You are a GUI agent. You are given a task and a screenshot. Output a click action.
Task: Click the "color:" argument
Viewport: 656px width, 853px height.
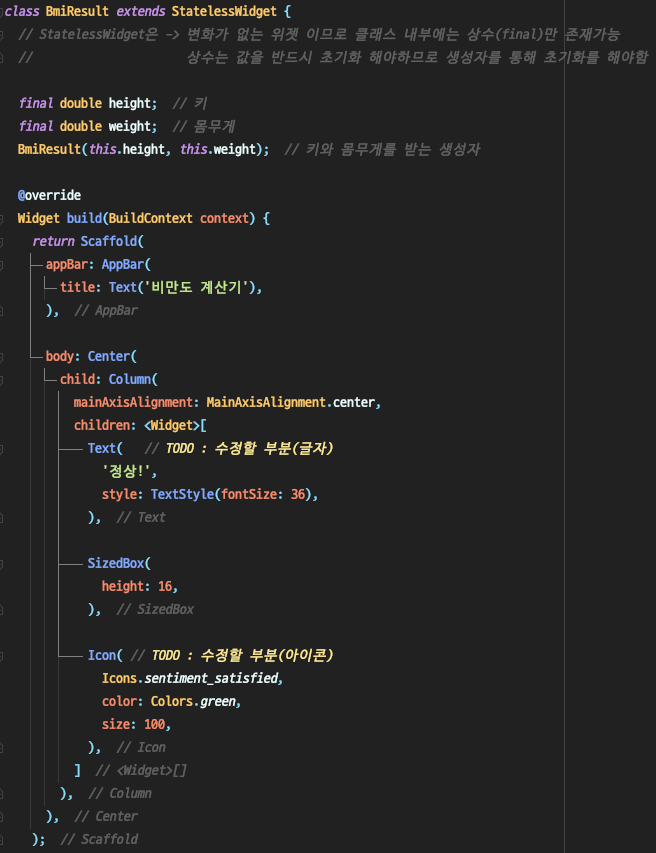(122, 701)
